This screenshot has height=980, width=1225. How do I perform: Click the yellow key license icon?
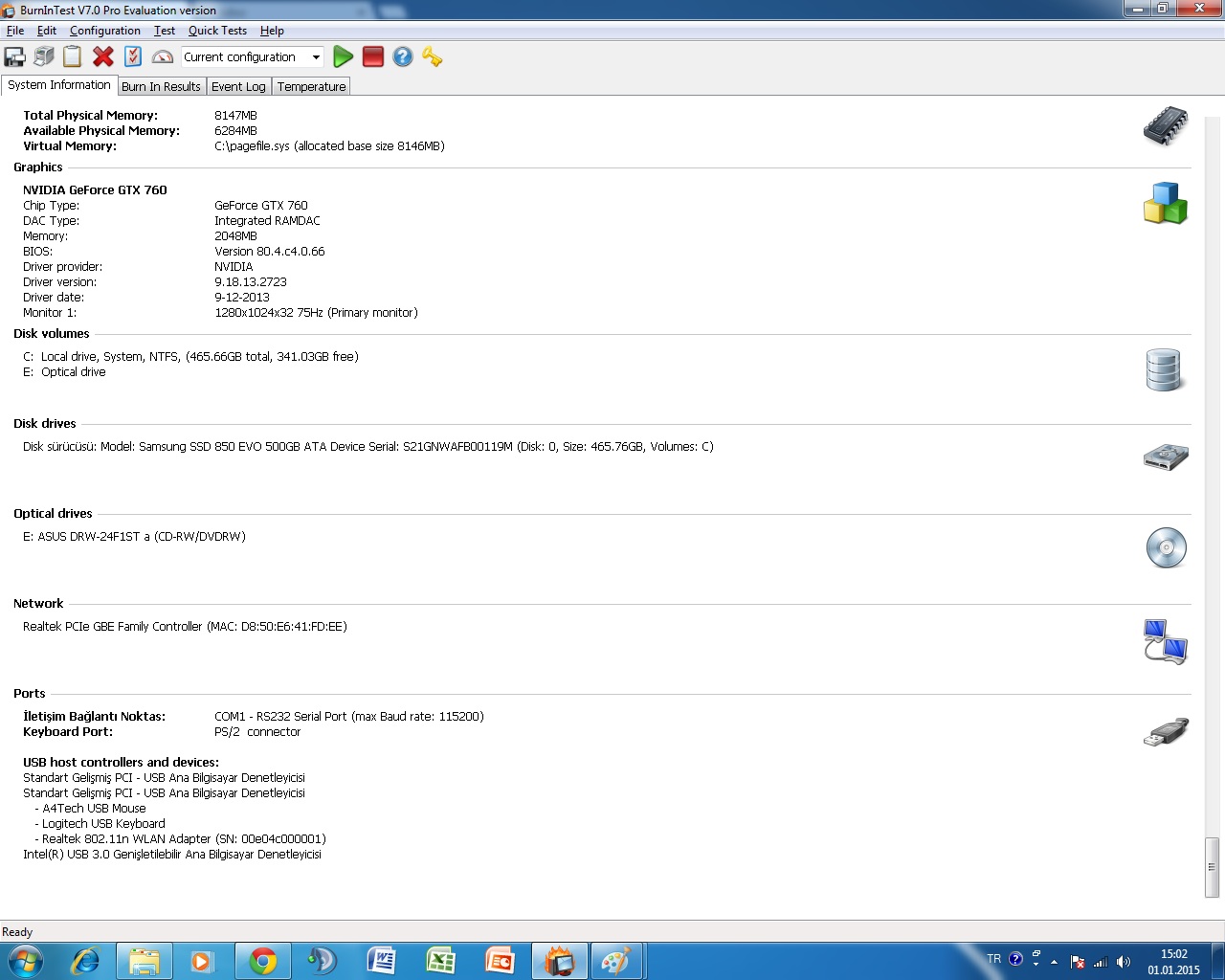coord(433,57)
